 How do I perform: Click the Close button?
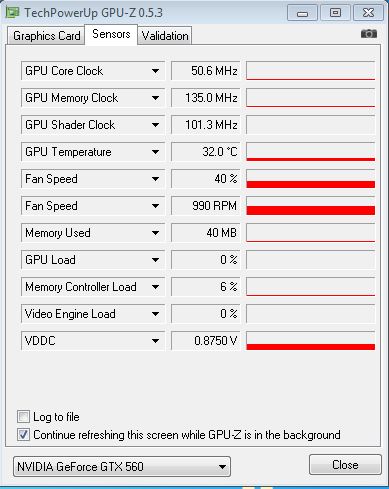[x=345, y=465]
